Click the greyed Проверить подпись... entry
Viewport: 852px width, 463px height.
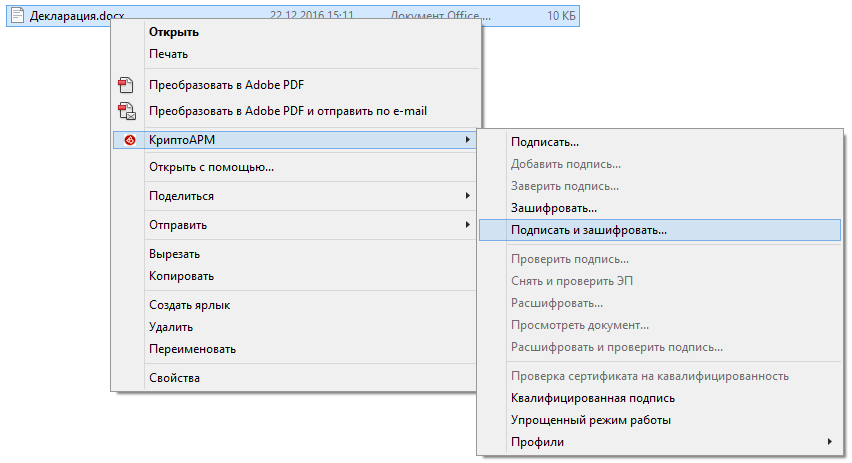click(x=570, y=259)
